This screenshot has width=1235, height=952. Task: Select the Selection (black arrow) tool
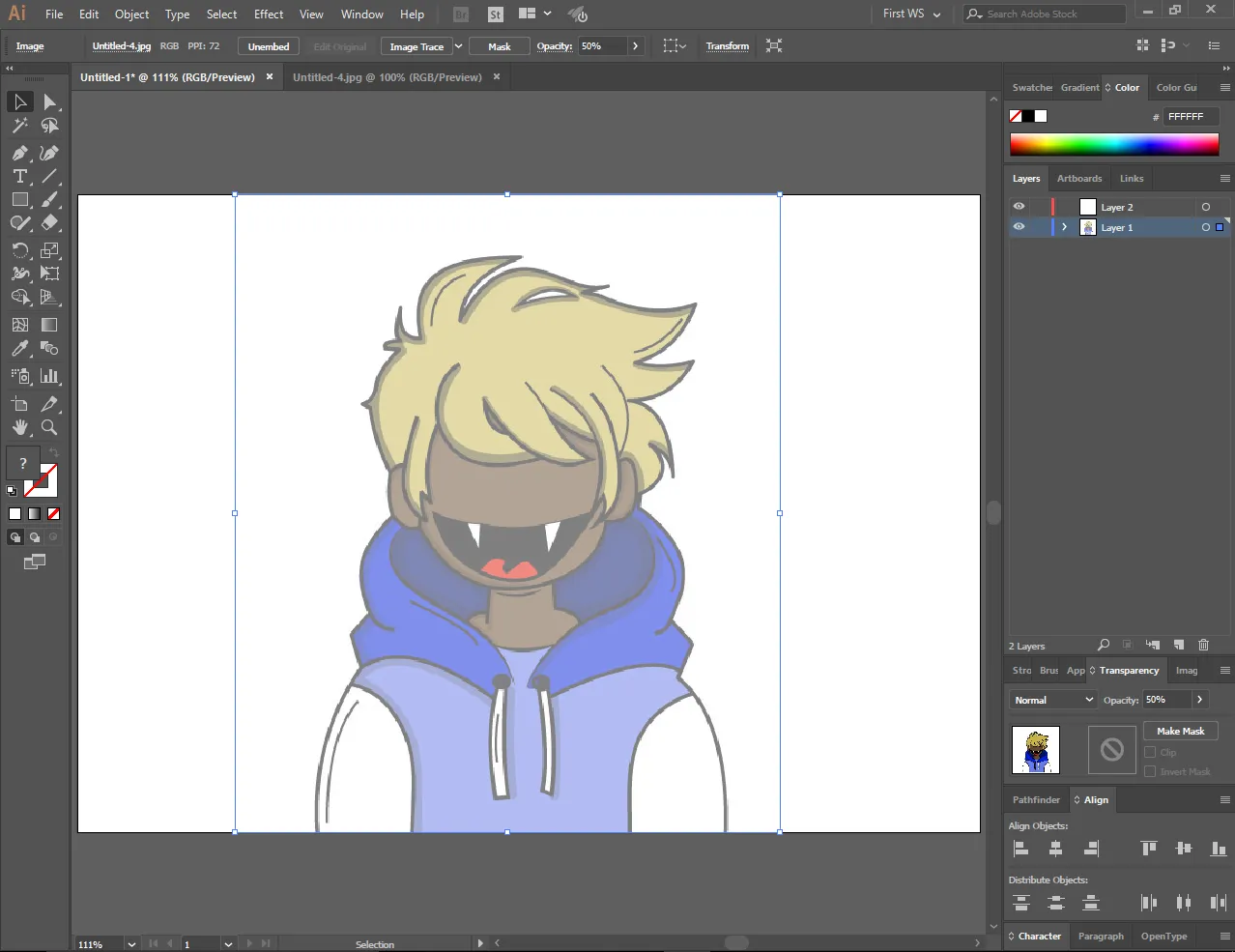click(x=20, y=101)
